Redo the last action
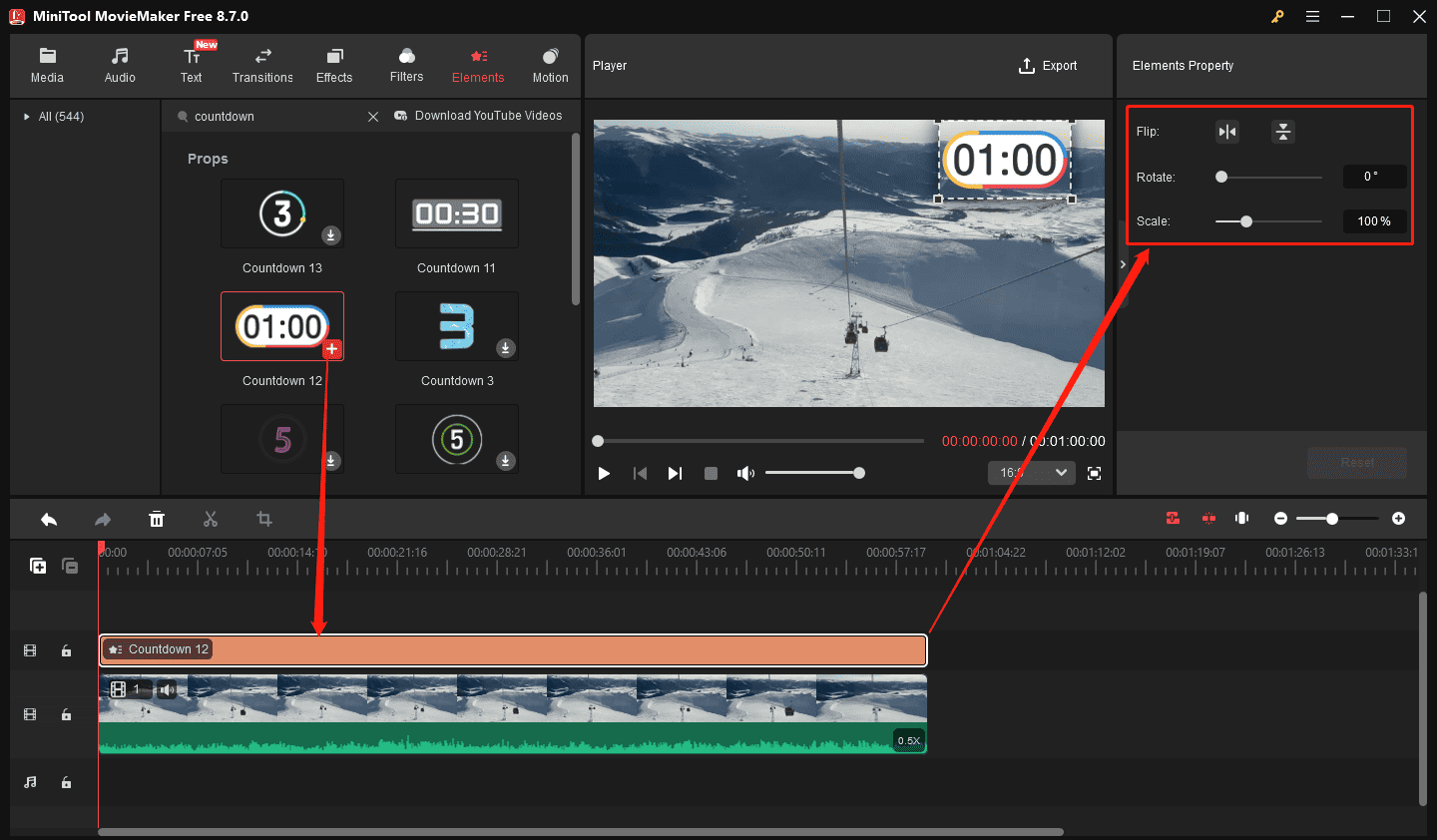Screen dimensions: 1437x840 [x=103, y=519]
